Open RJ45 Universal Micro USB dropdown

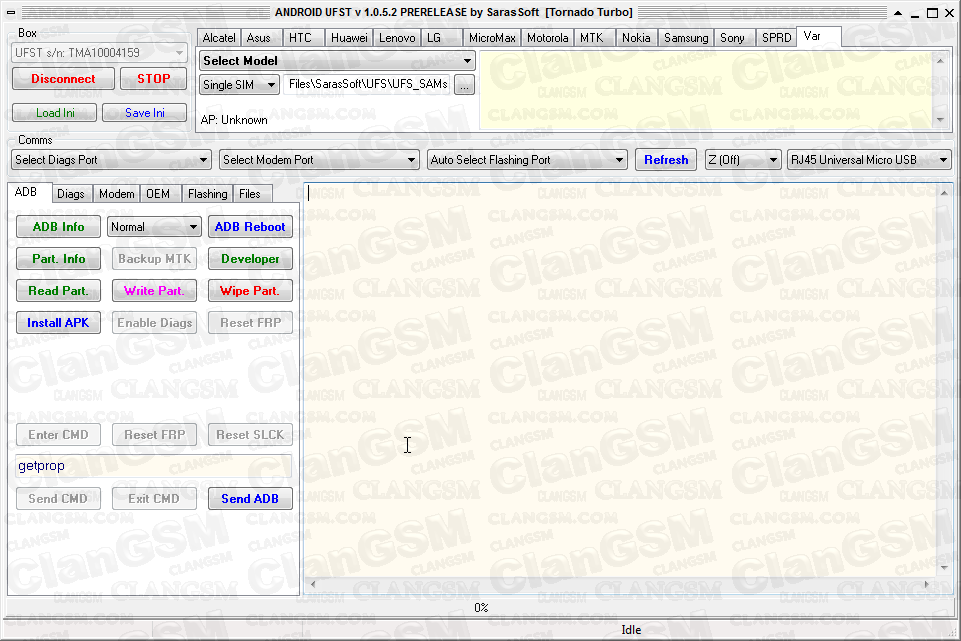[869, 160]
